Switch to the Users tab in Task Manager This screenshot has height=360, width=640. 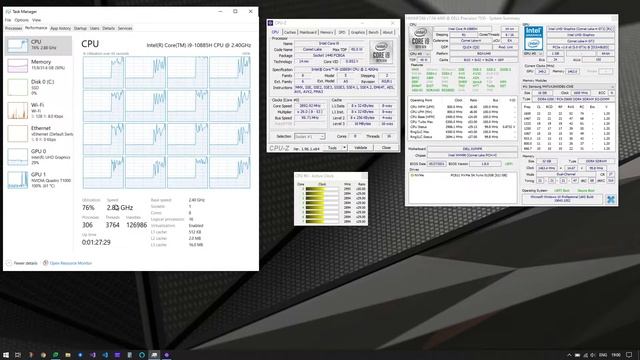pyautogui.click(x=94, y=28)
